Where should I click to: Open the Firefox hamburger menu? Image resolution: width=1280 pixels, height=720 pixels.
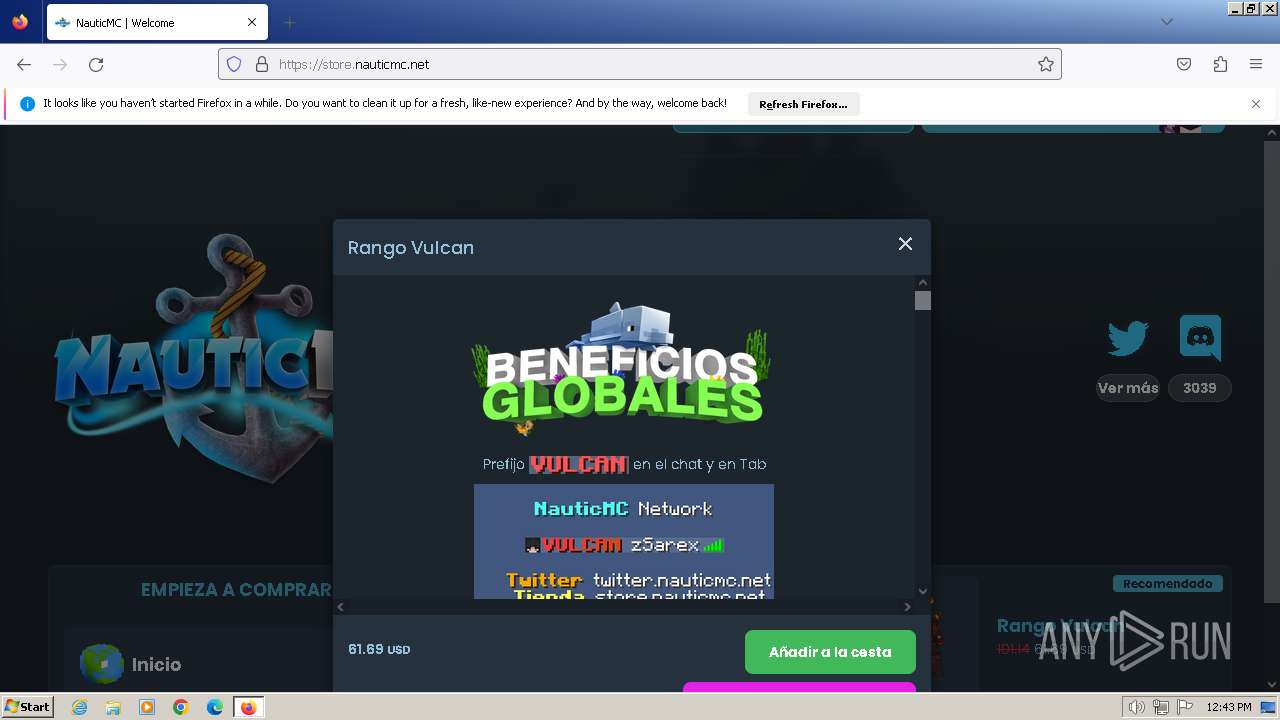point(1256,64)
